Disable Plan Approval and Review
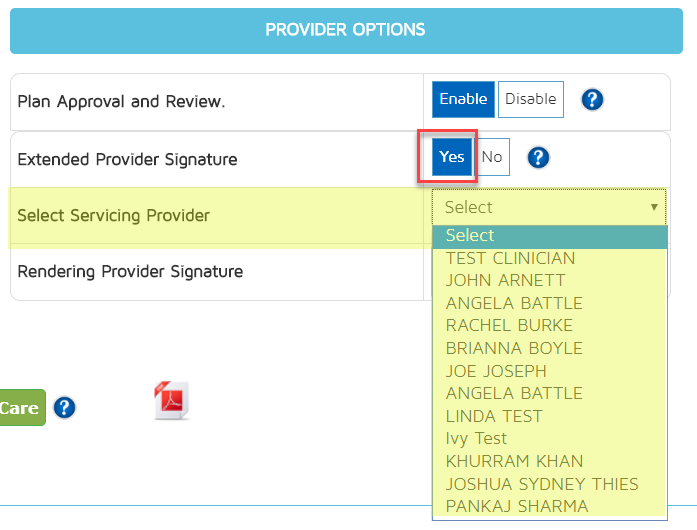Screen dimensions: 697x530 pyautogui.click(x=530, y=99)
